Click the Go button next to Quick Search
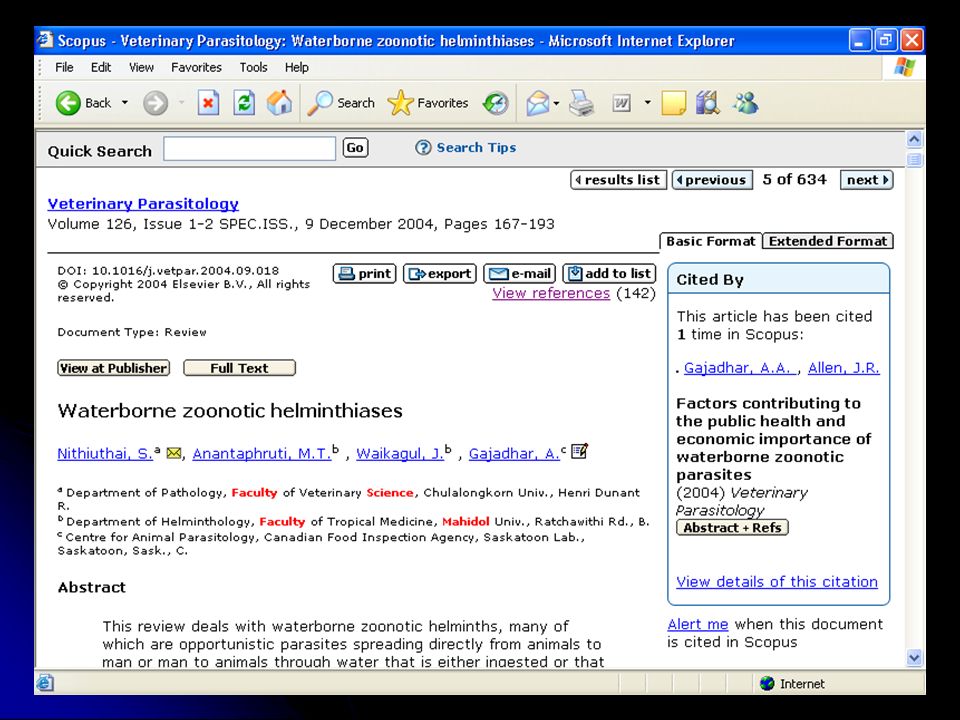 point(355,148)
